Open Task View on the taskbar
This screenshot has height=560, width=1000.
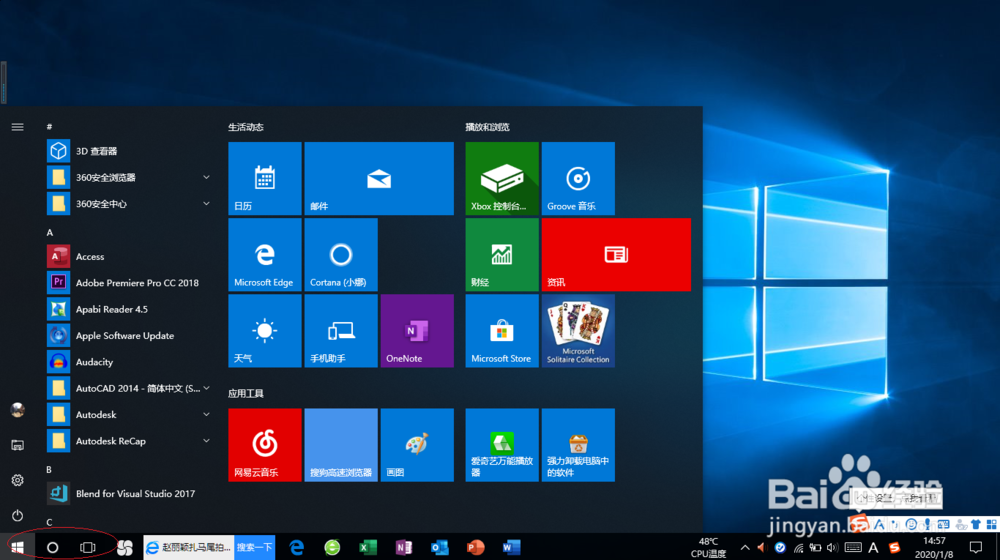click(87, 547)
